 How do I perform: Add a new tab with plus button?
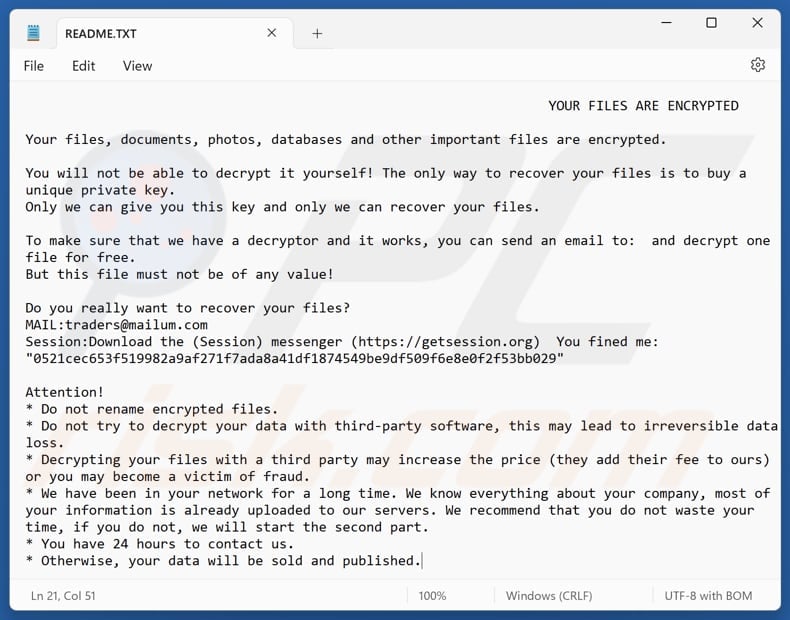point(317,34)
